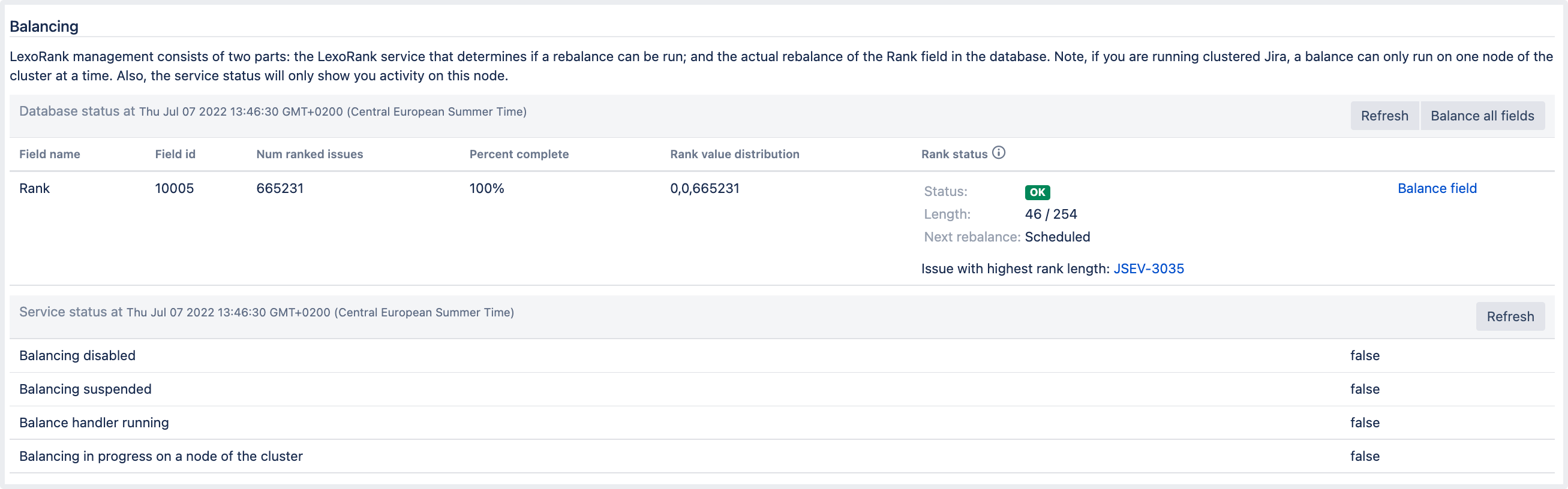Click the Balancing section heading
The height and width of the screenshot is (489, 1568).
[44, 26]
